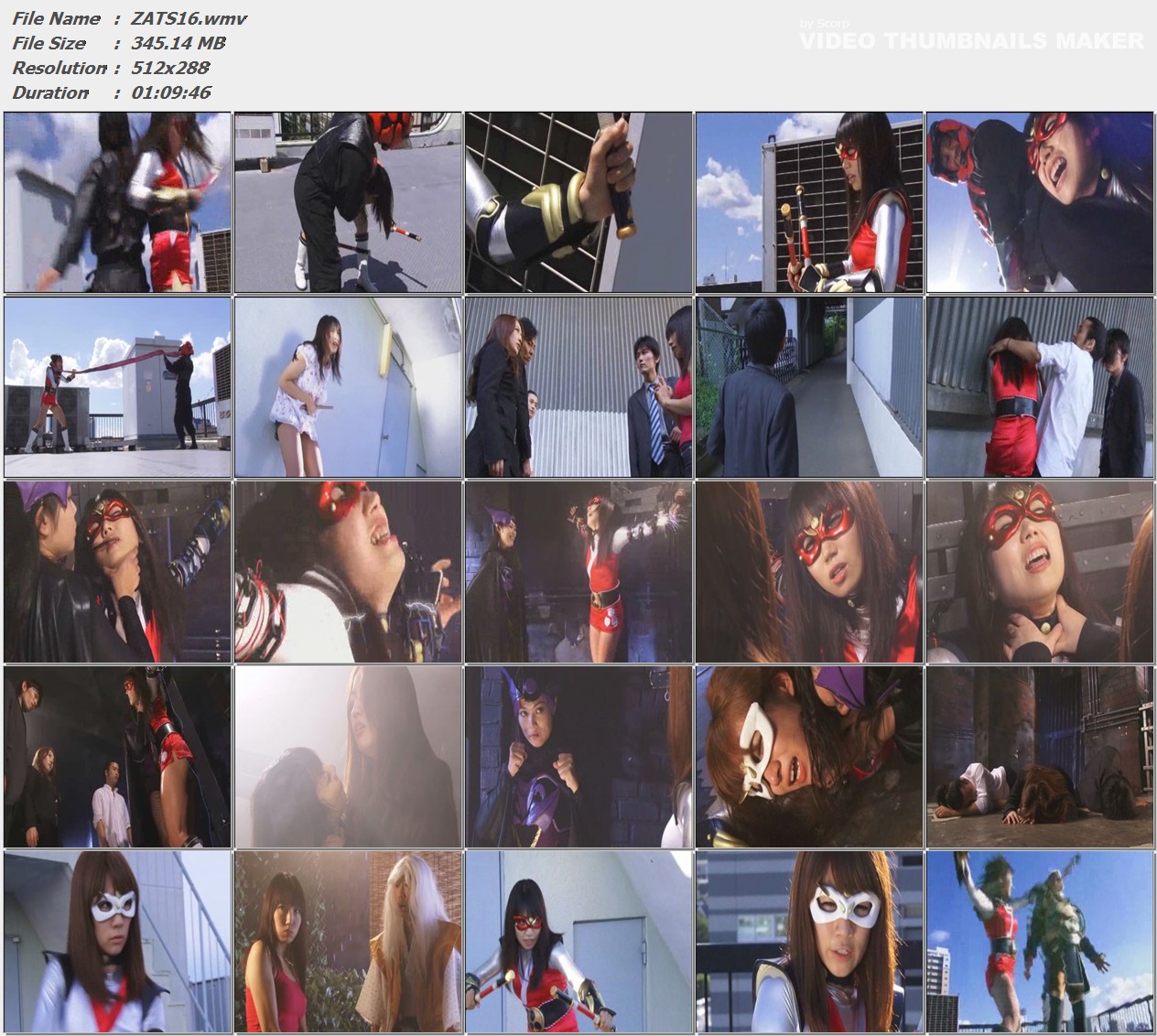Select thumbnail of suited man seen from behind in alley
This screenshot has width=1157, height=1036.
[x=809, y=387]
